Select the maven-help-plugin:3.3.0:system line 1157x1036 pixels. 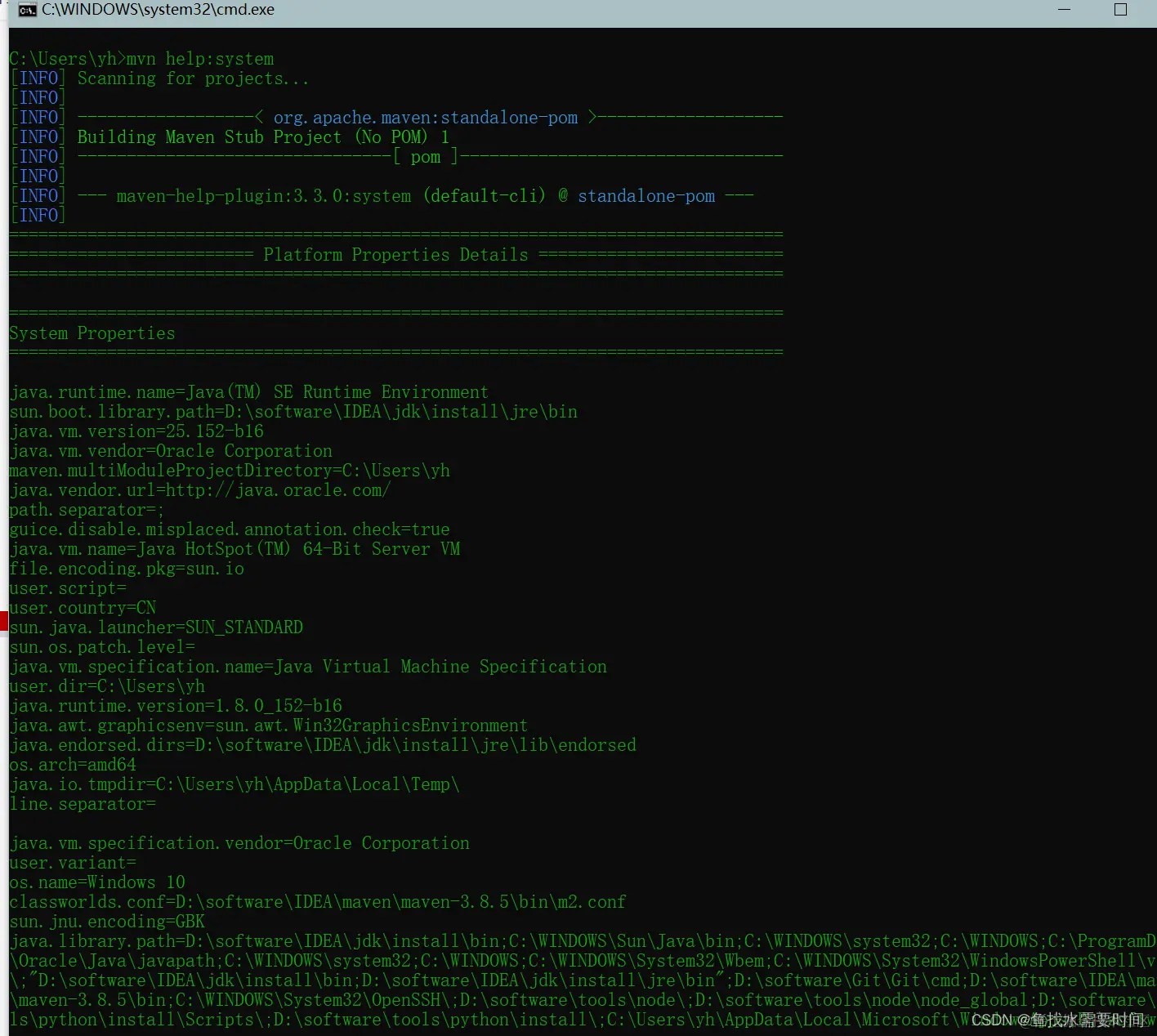[x=415, y=196]
